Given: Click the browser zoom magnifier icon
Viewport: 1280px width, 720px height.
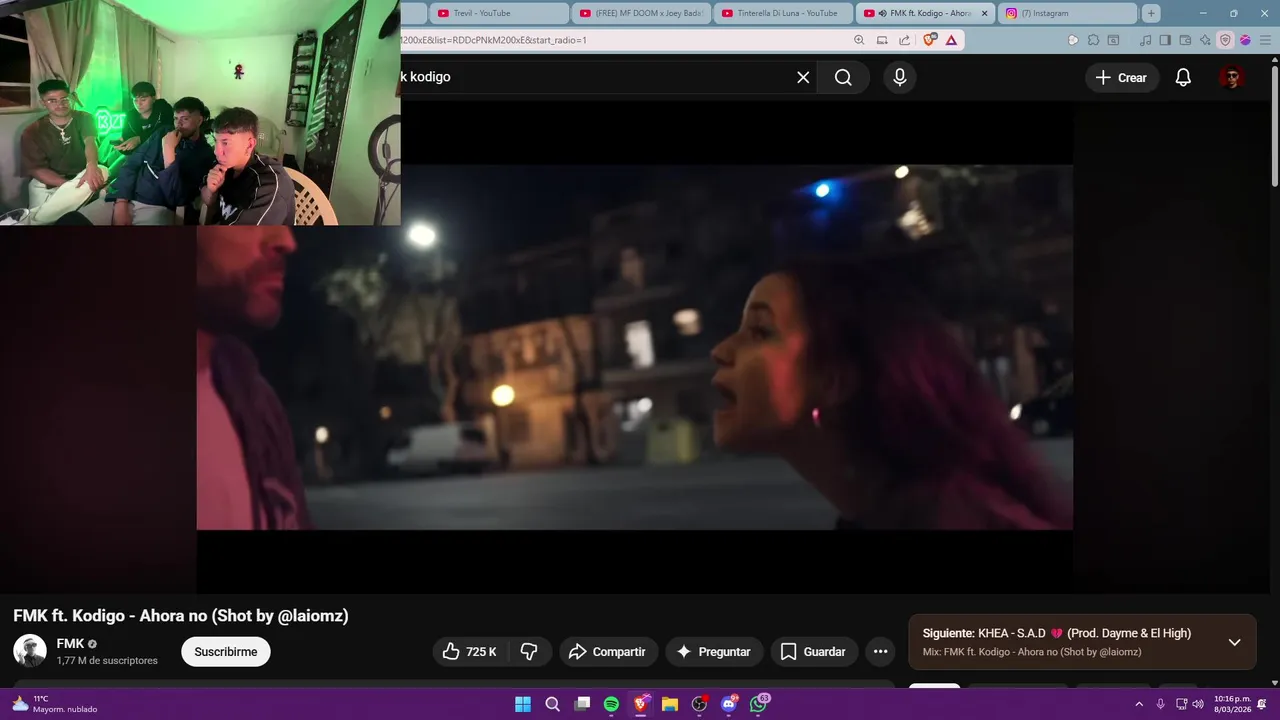Looking at the screenshot, I should tap(859, 40).
